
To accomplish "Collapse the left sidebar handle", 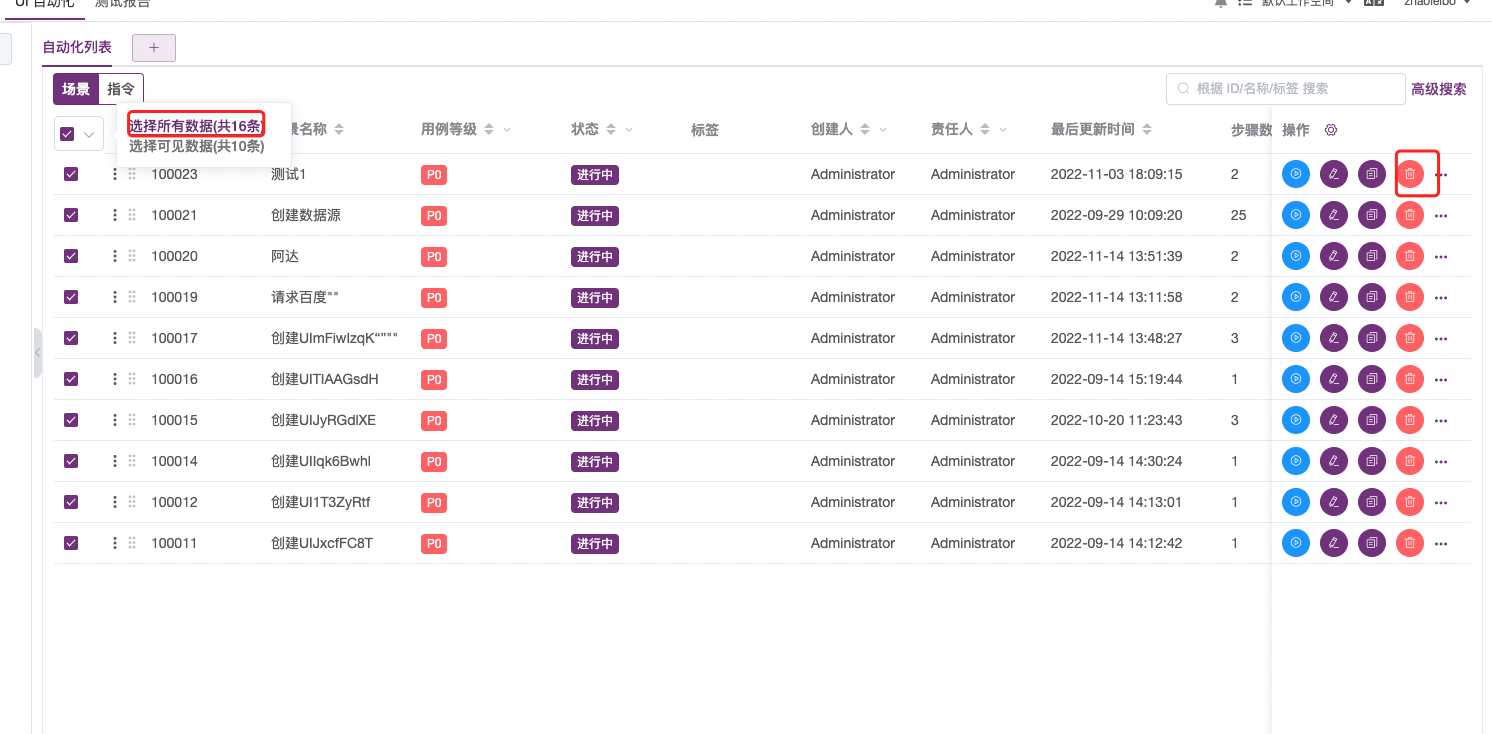I will pos(37,353).
